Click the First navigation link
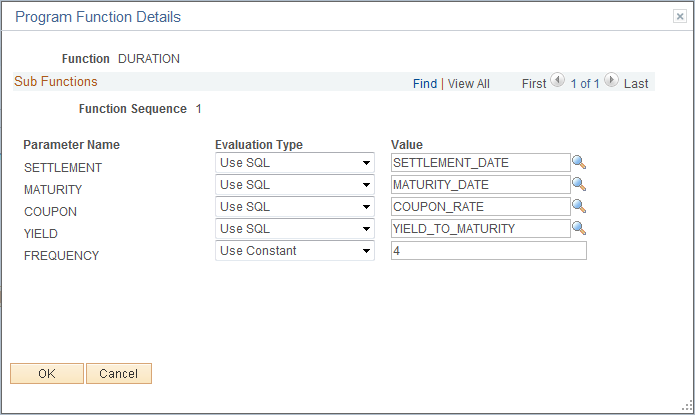The width and height of the screenshot is (695, 415). pos(534,84)
